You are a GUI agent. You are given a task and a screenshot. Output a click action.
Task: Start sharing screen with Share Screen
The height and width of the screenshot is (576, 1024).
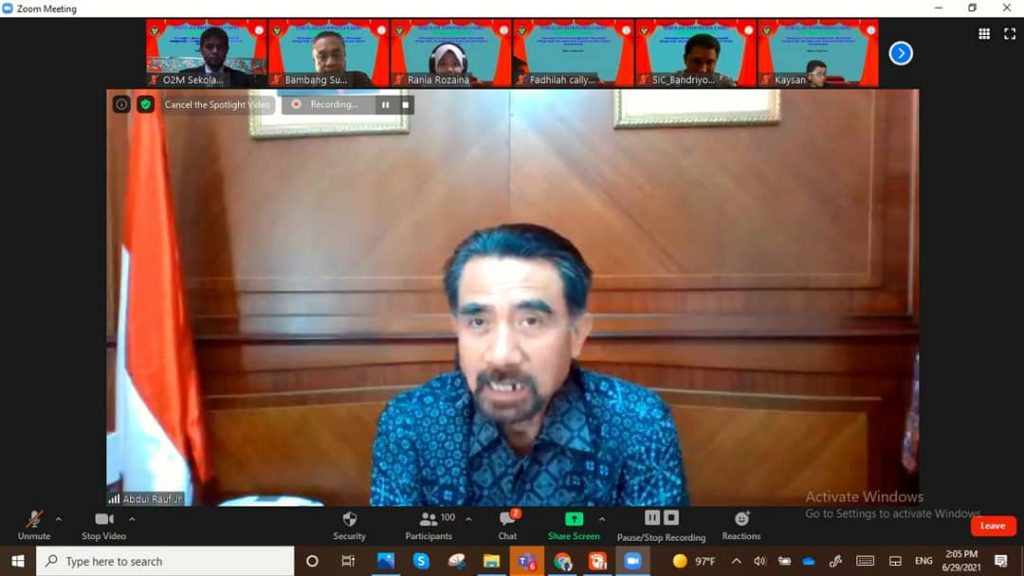[x=574, y=524]
